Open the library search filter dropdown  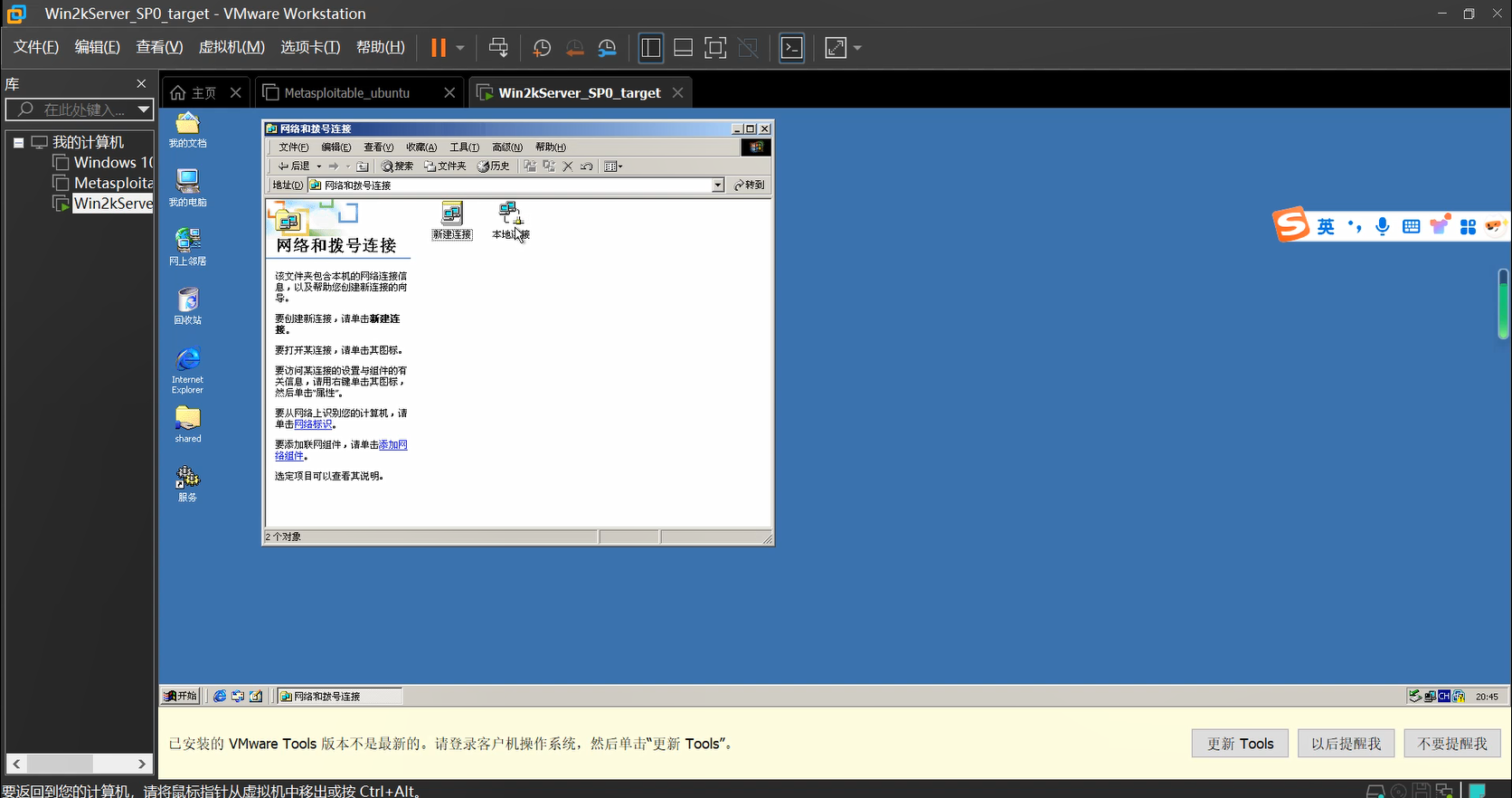(x=143, y=109)
